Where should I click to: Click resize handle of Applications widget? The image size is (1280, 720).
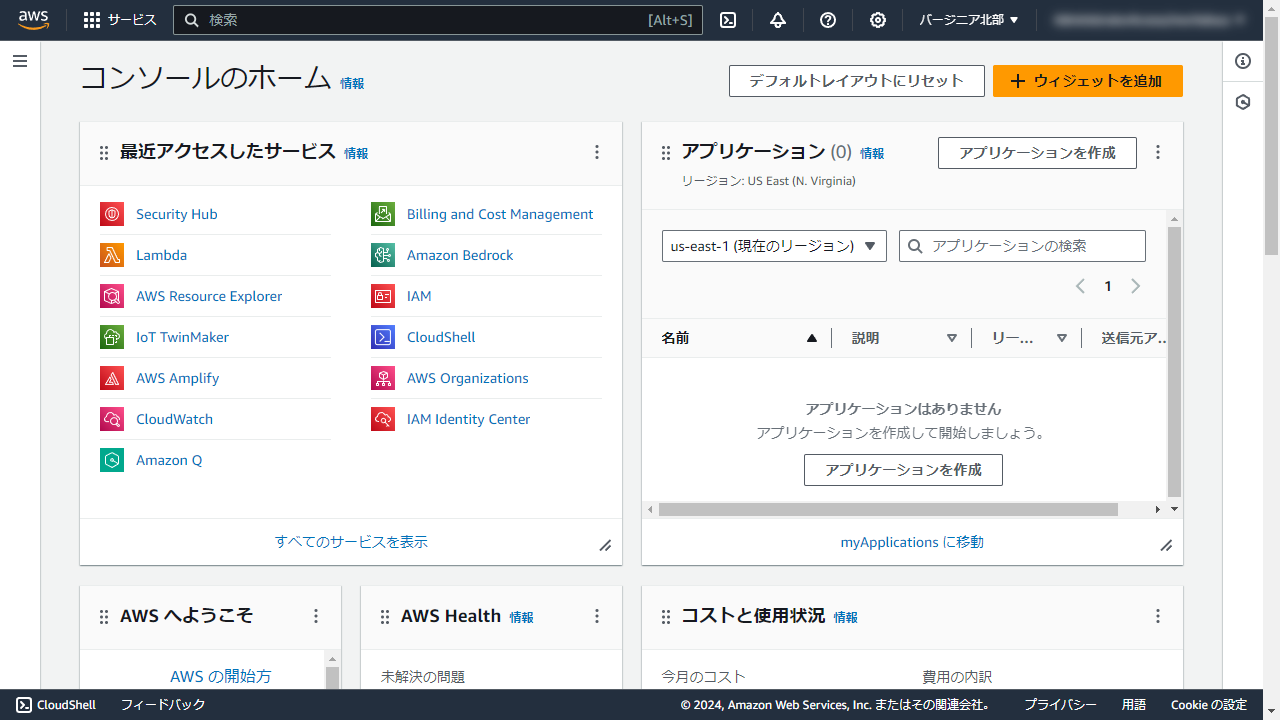1166,545
